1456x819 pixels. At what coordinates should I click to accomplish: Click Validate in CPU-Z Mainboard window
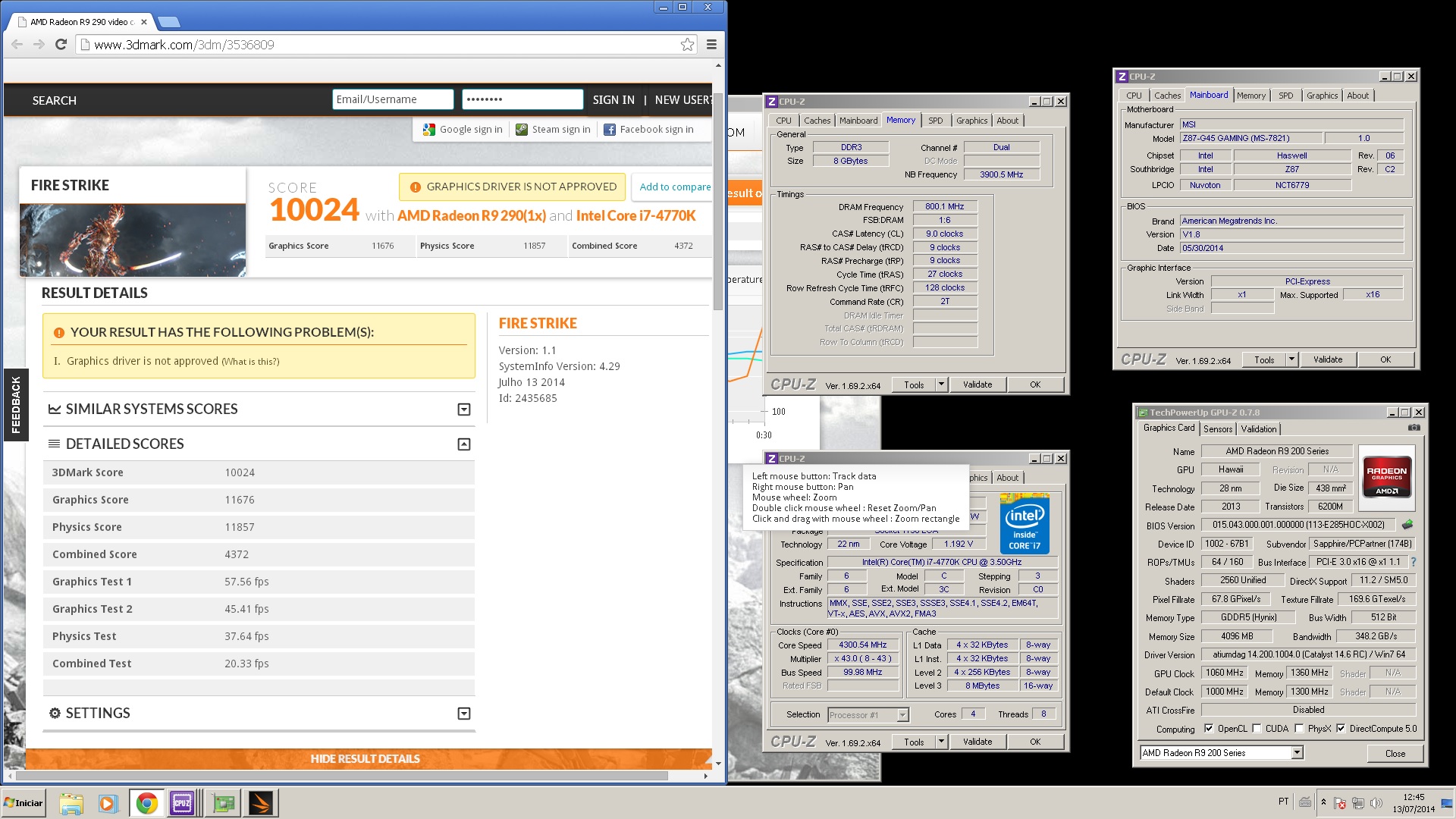(1327, 359)
